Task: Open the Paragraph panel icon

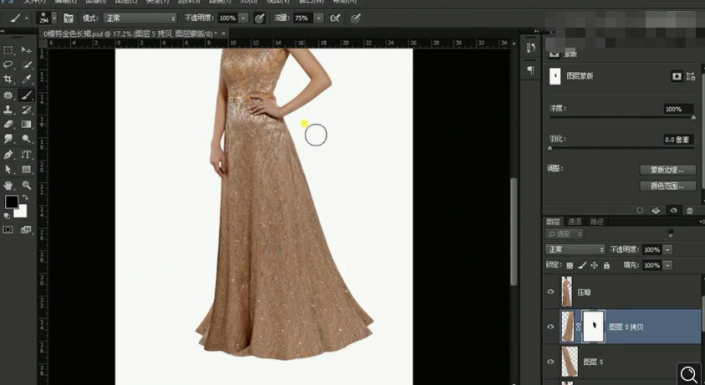Action: point(531,70)
